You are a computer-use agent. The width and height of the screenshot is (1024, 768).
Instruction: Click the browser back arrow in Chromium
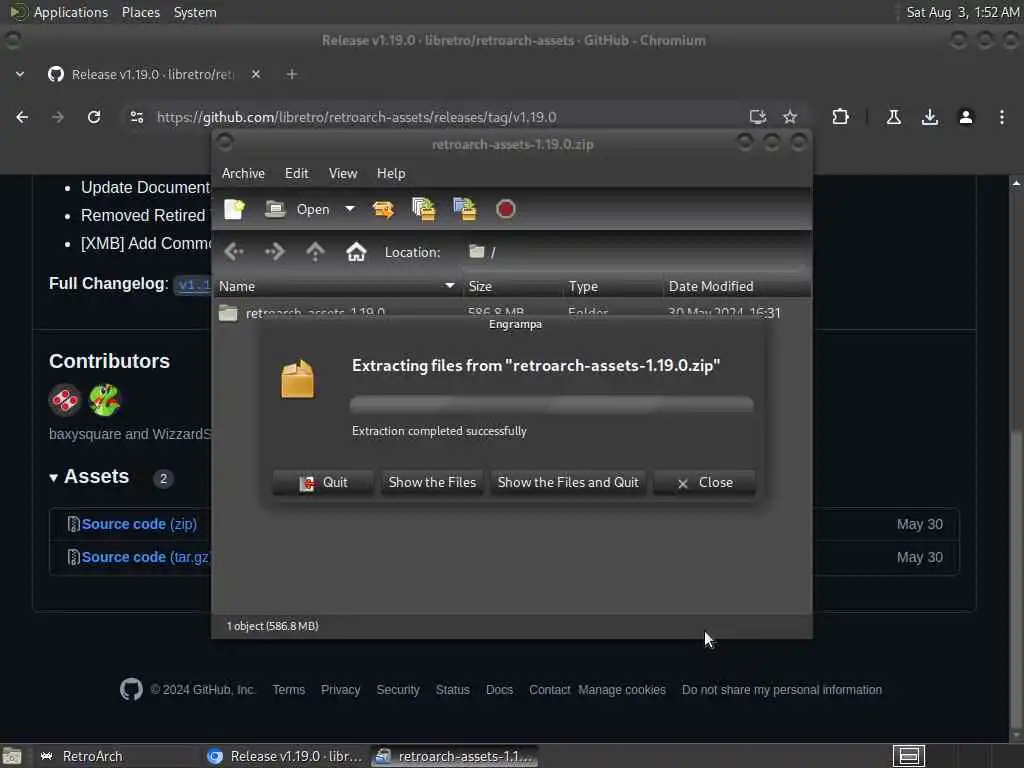[x=22, y=117]
